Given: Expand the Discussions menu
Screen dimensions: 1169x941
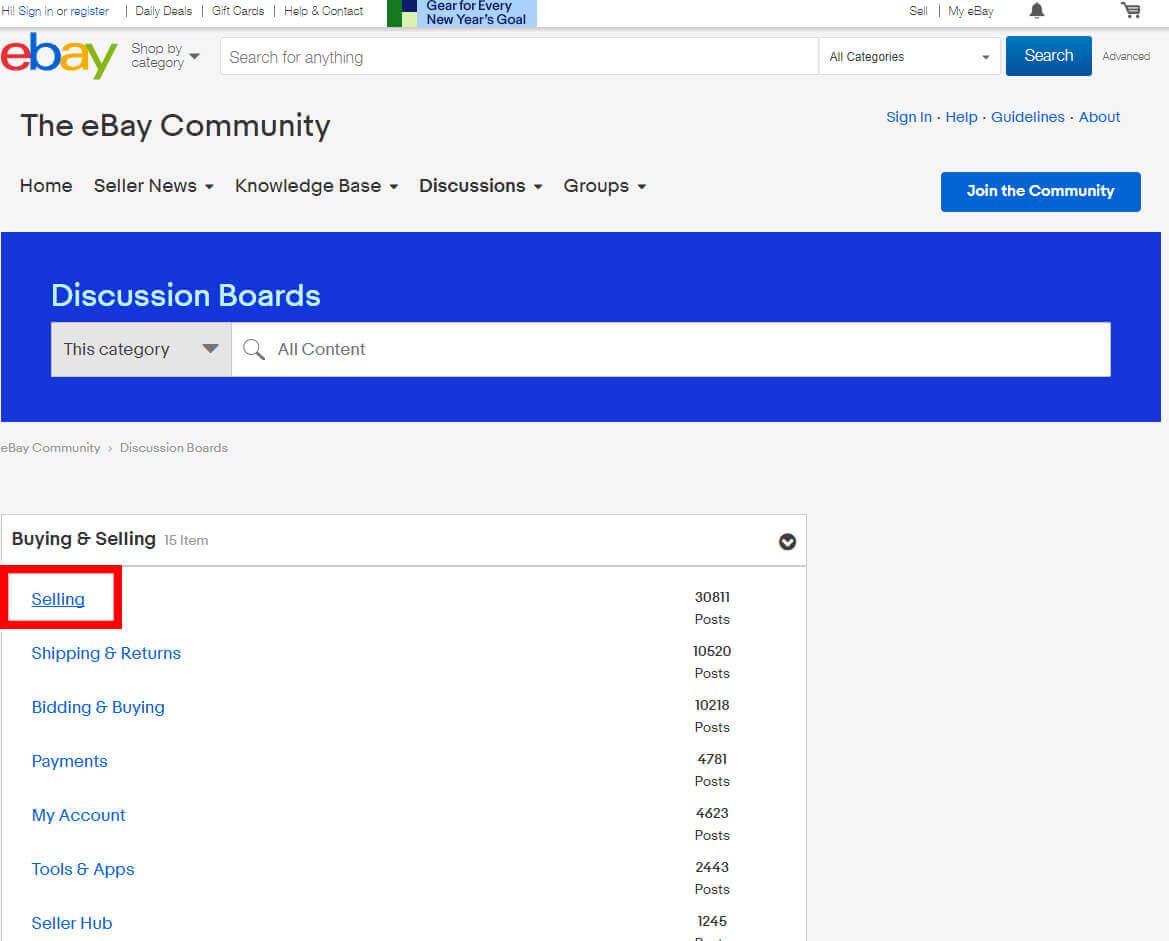Looking at the screenshot, I should 480,186.
